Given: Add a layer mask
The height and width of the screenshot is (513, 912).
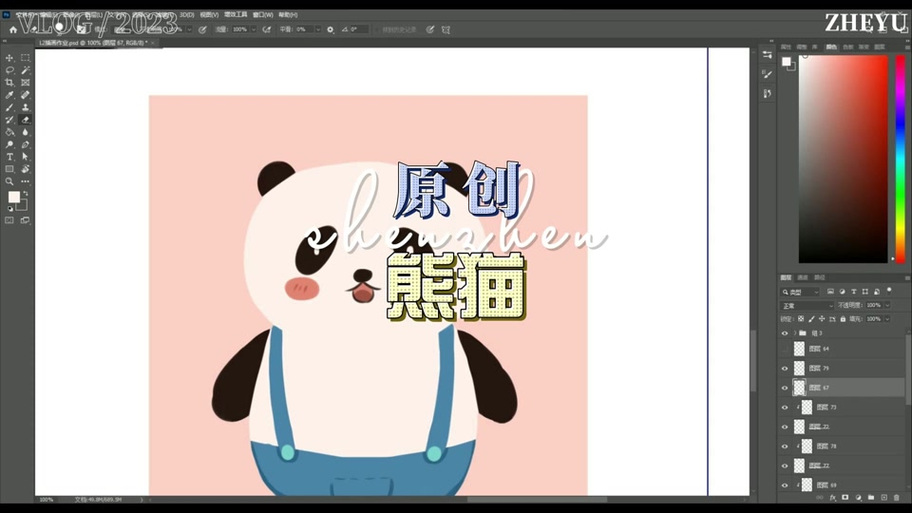Looking at the screenshot, I should (x=845, y=498).
